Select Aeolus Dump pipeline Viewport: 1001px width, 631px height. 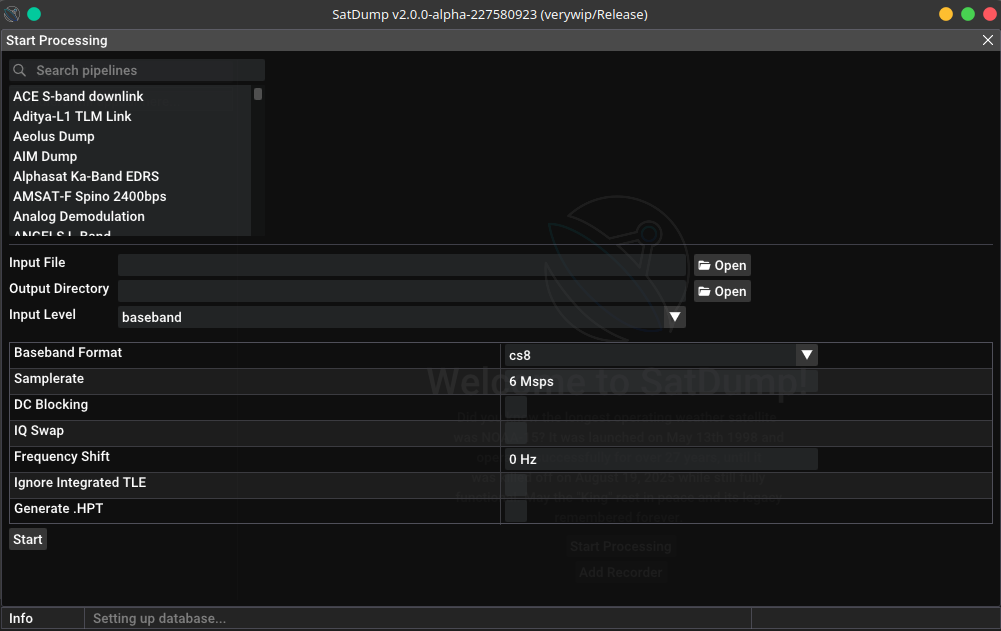tap(130, 136)
